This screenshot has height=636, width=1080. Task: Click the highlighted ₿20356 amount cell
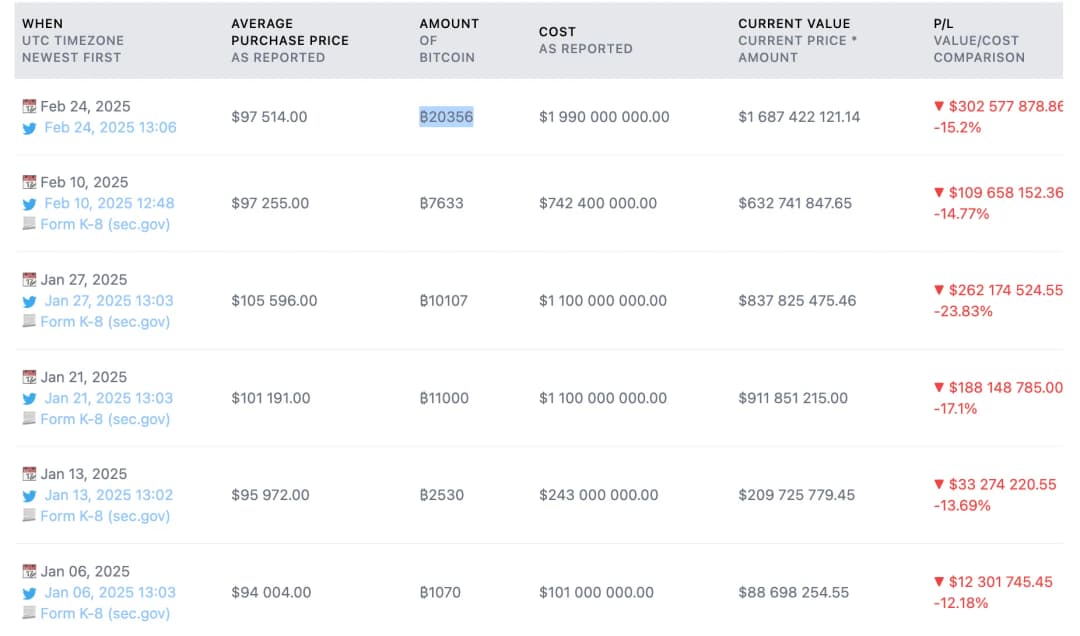point(446,117)
